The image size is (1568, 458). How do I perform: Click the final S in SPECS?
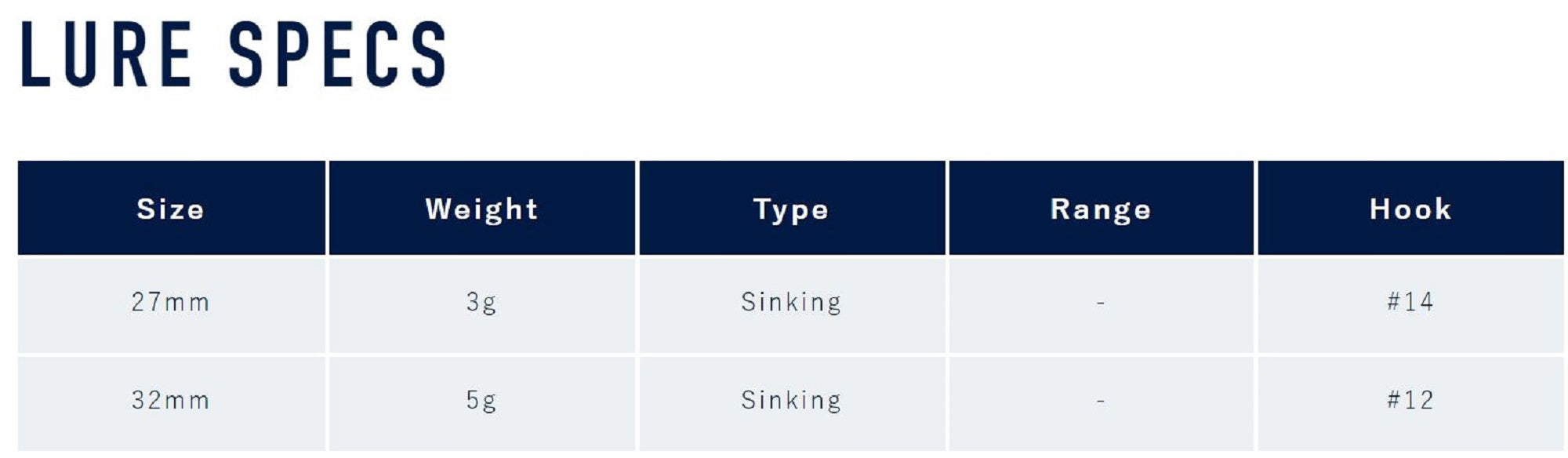point(428,55)
